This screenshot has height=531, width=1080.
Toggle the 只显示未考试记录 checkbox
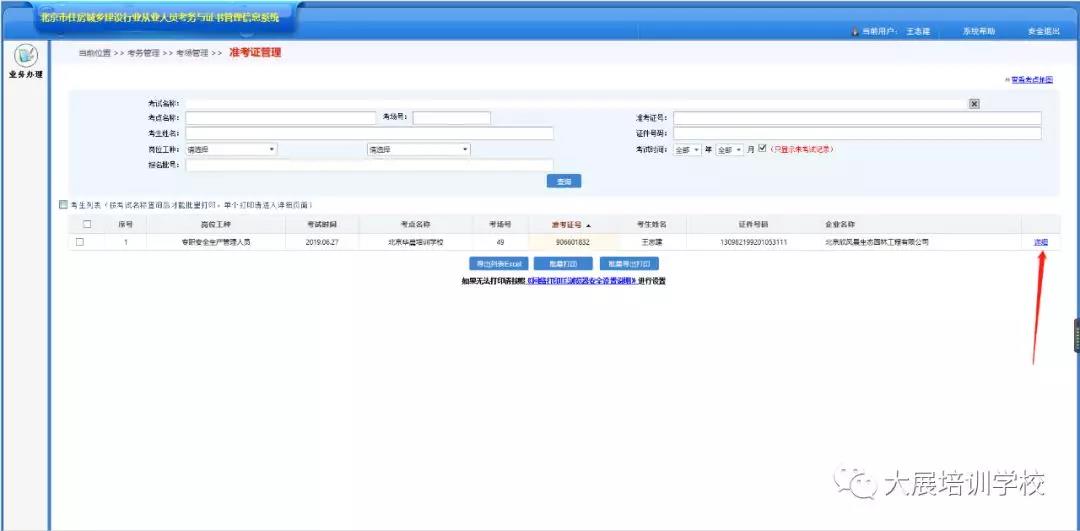pos(762,149)
